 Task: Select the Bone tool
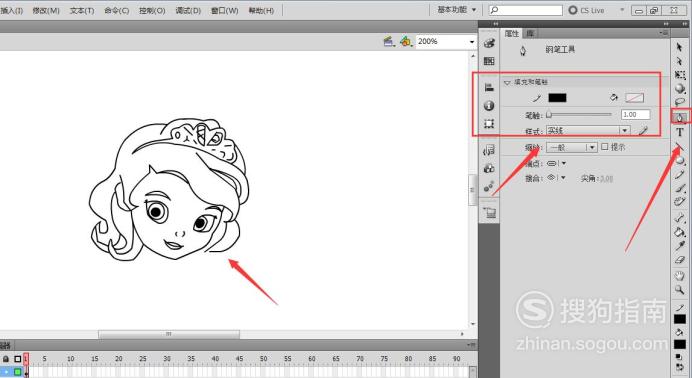point(680,217)
